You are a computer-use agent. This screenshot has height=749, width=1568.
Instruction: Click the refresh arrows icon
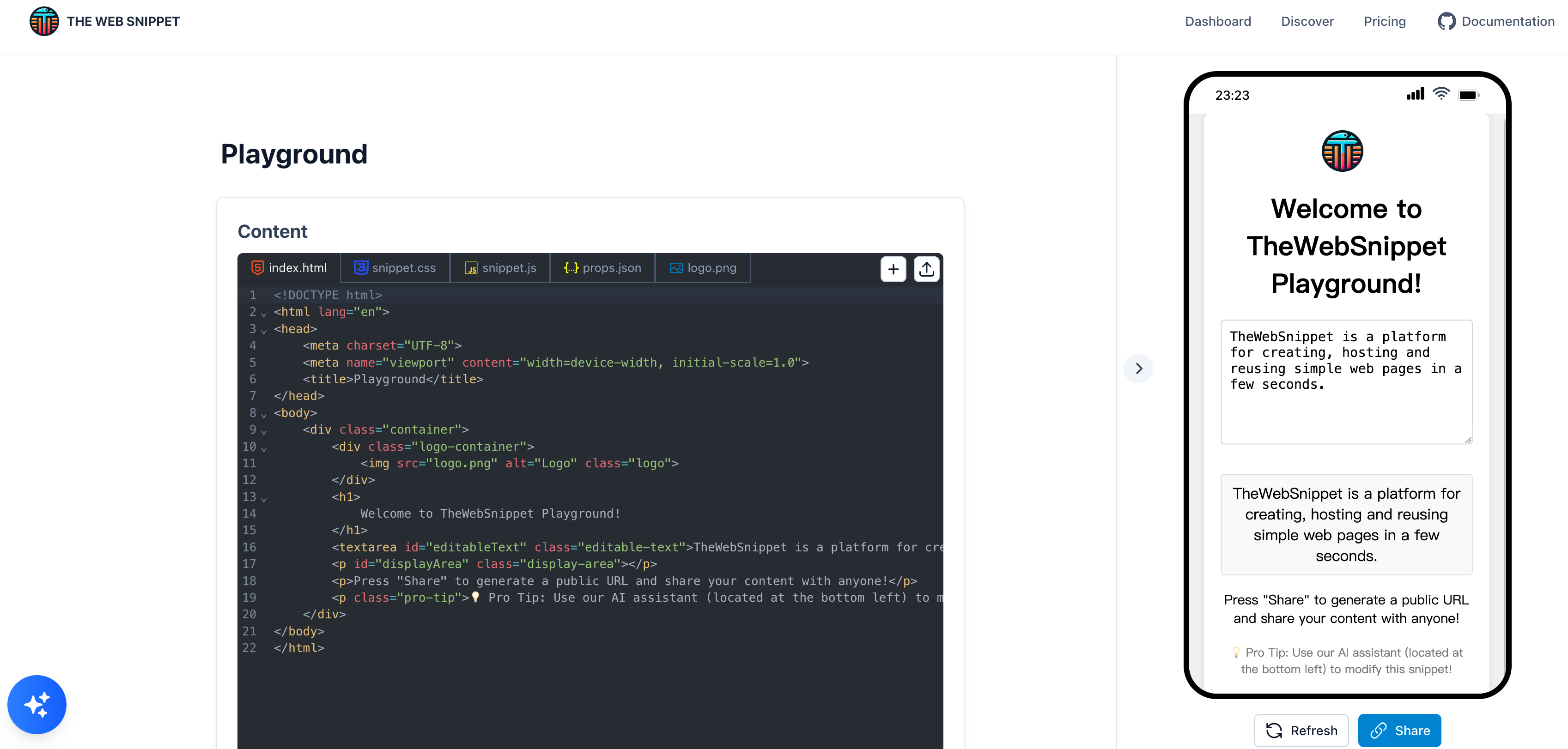pyautogui.click(x=1274, y=730)
